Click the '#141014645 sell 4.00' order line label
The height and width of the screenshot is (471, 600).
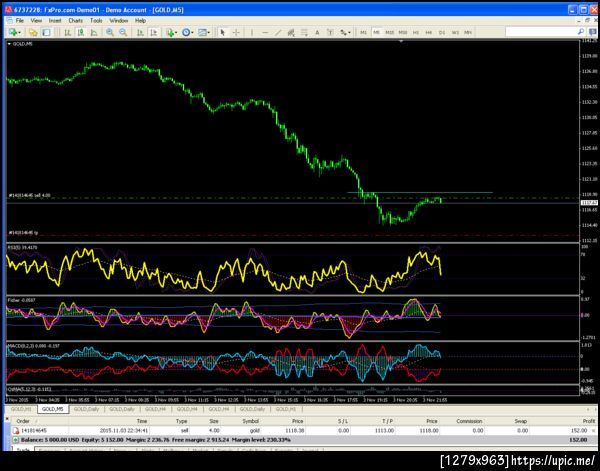point(29,196)
